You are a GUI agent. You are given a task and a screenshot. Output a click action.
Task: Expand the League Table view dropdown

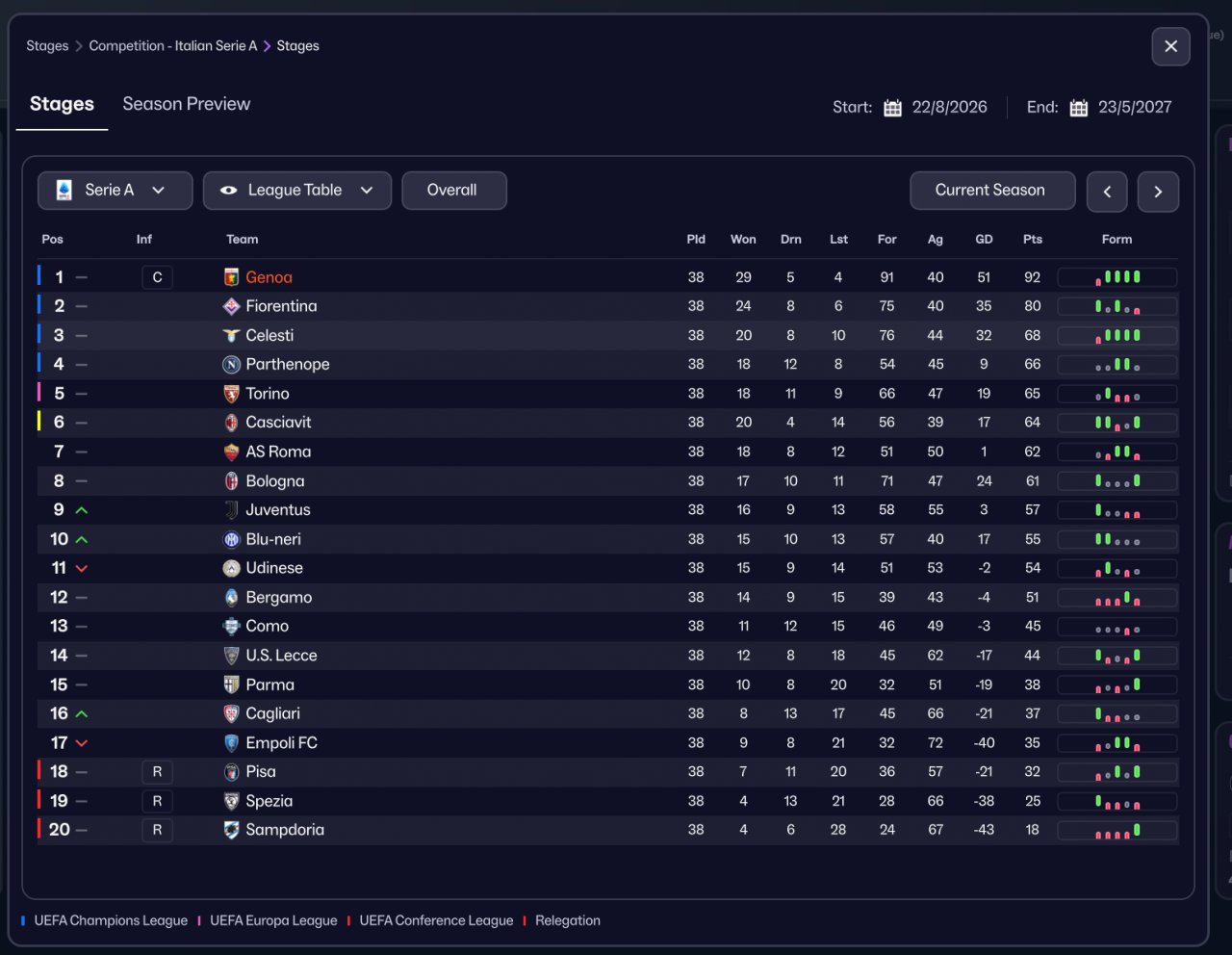tap(297, 191)
